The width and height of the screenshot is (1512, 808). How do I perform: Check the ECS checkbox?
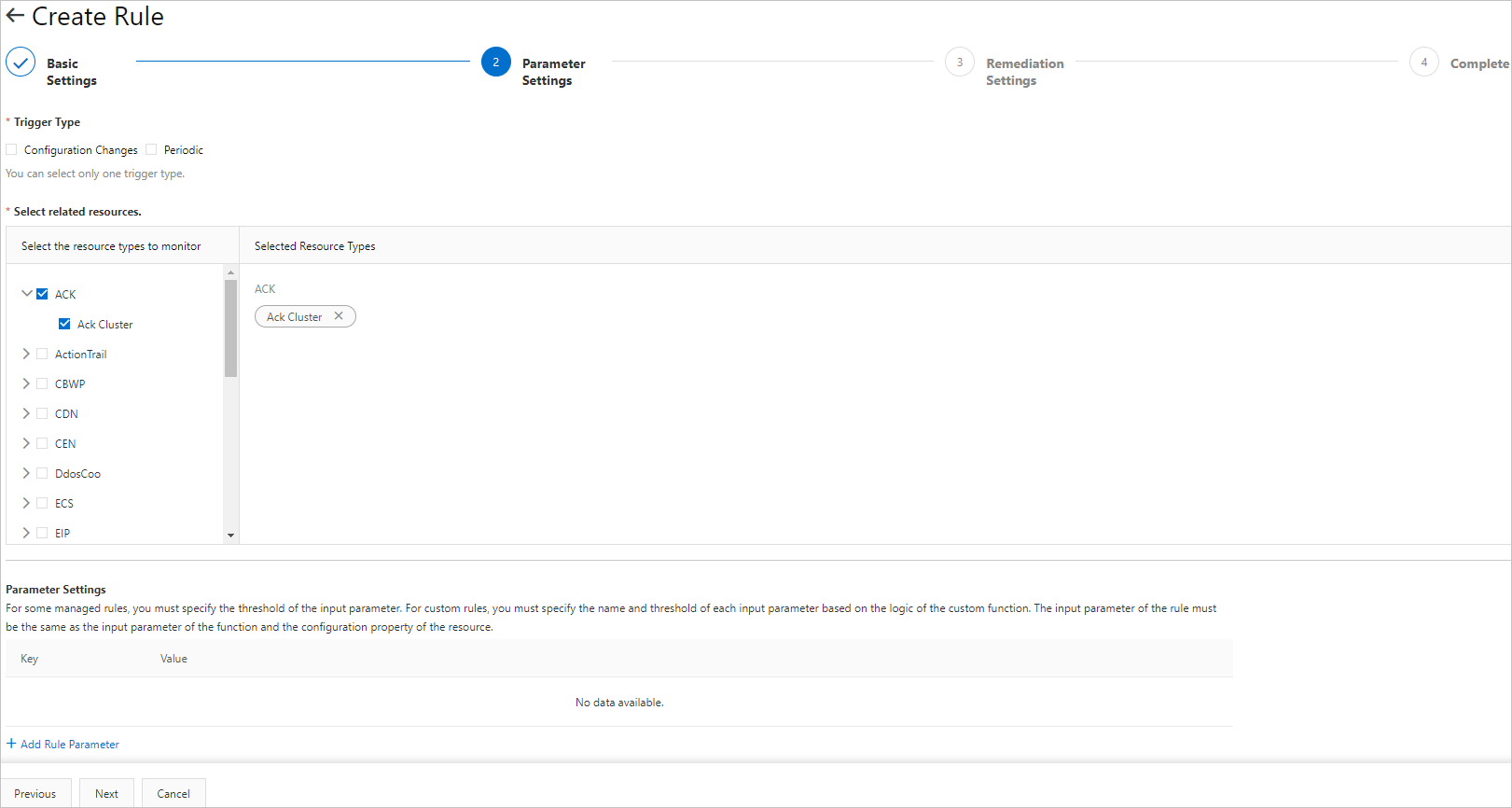click(42, 503)
